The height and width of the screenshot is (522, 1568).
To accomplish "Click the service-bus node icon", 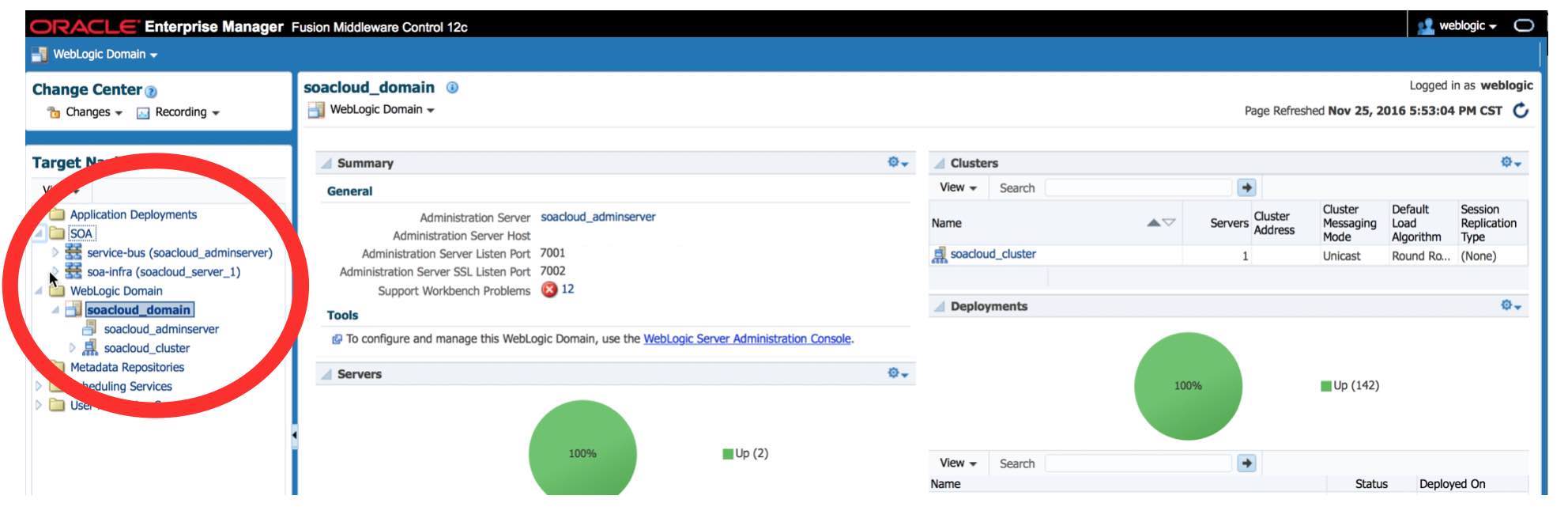I will [x=73, y=252].
